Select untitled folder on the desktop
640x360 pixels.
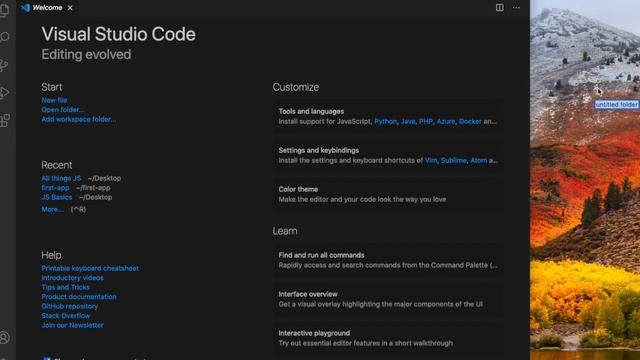(616, 104)
